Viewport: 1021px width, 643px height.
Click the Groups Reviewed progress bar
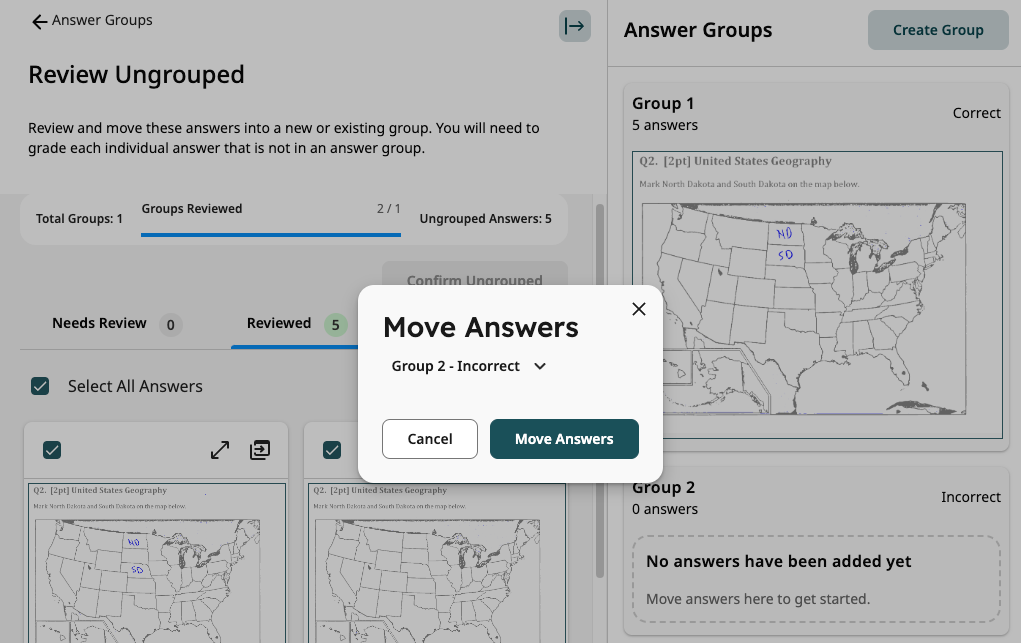point(271,235)
